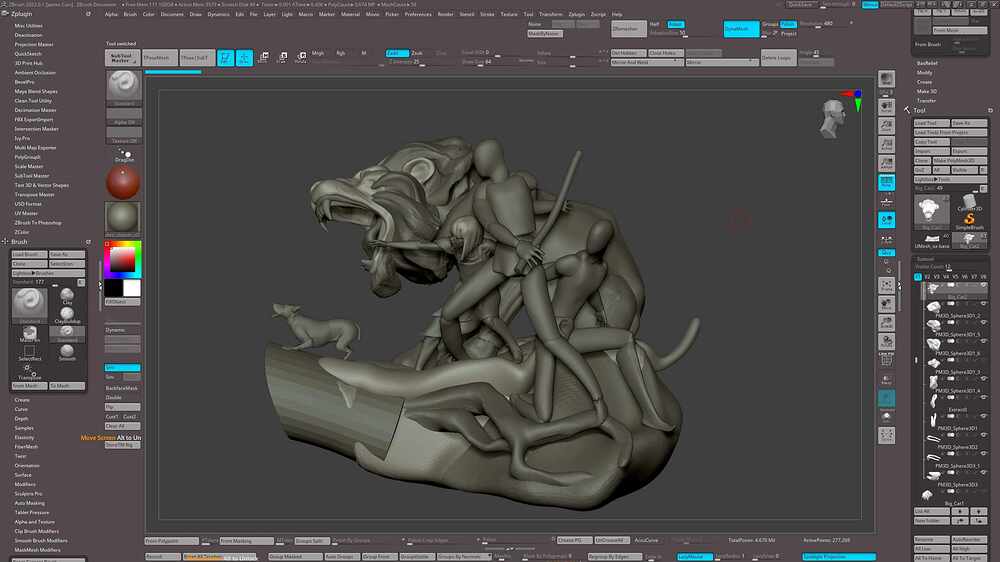The image size is (1000, 562).
Task: Open the stroke type icon below alpha
Action: coord(124,156)
